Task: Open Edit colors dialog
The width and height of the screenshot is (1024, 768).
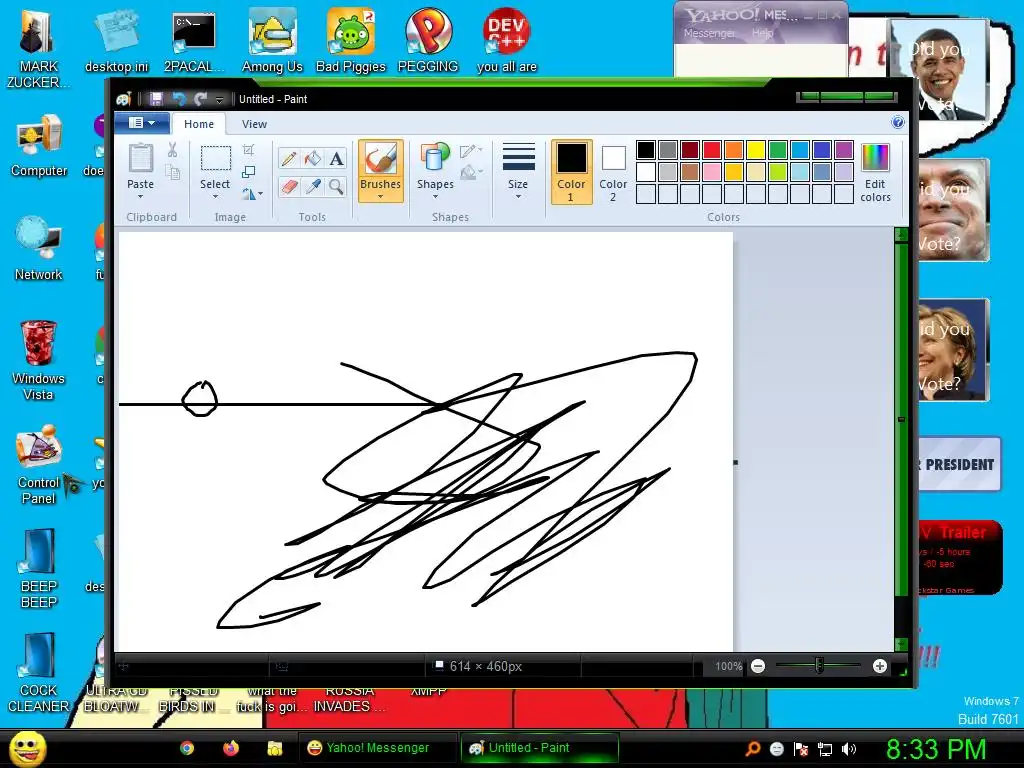Action: (x=875, y=173)
